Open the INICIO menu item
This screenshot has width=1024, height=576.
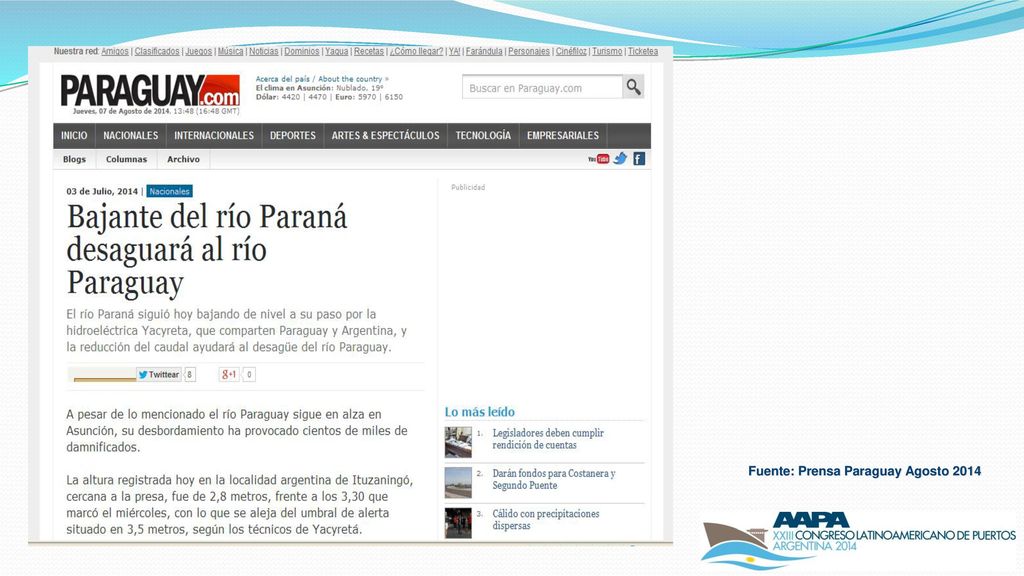[x=74, y=135]
